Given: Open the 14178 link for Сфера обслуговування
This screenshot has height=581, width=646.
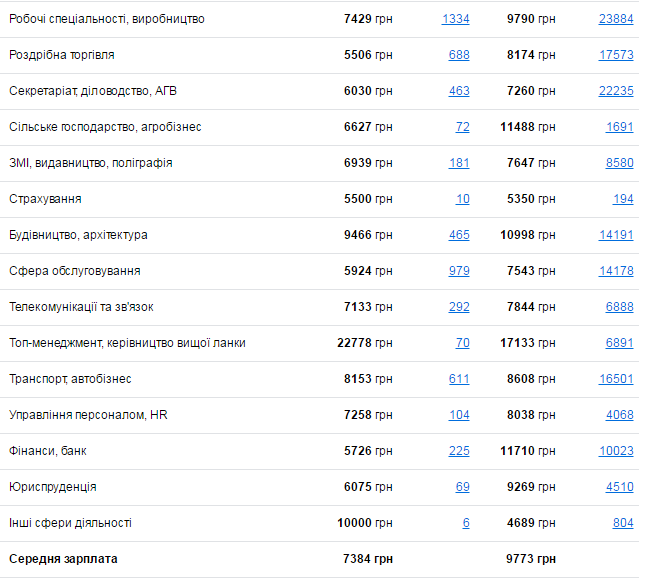Looking at the screenshot, I should point(615,271).
